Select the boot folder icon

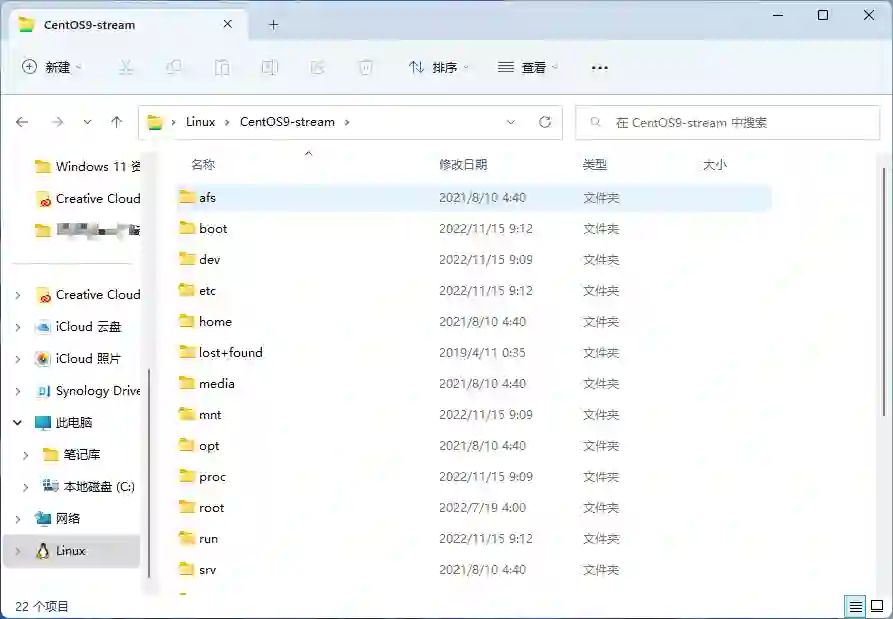tap(187, 228)
